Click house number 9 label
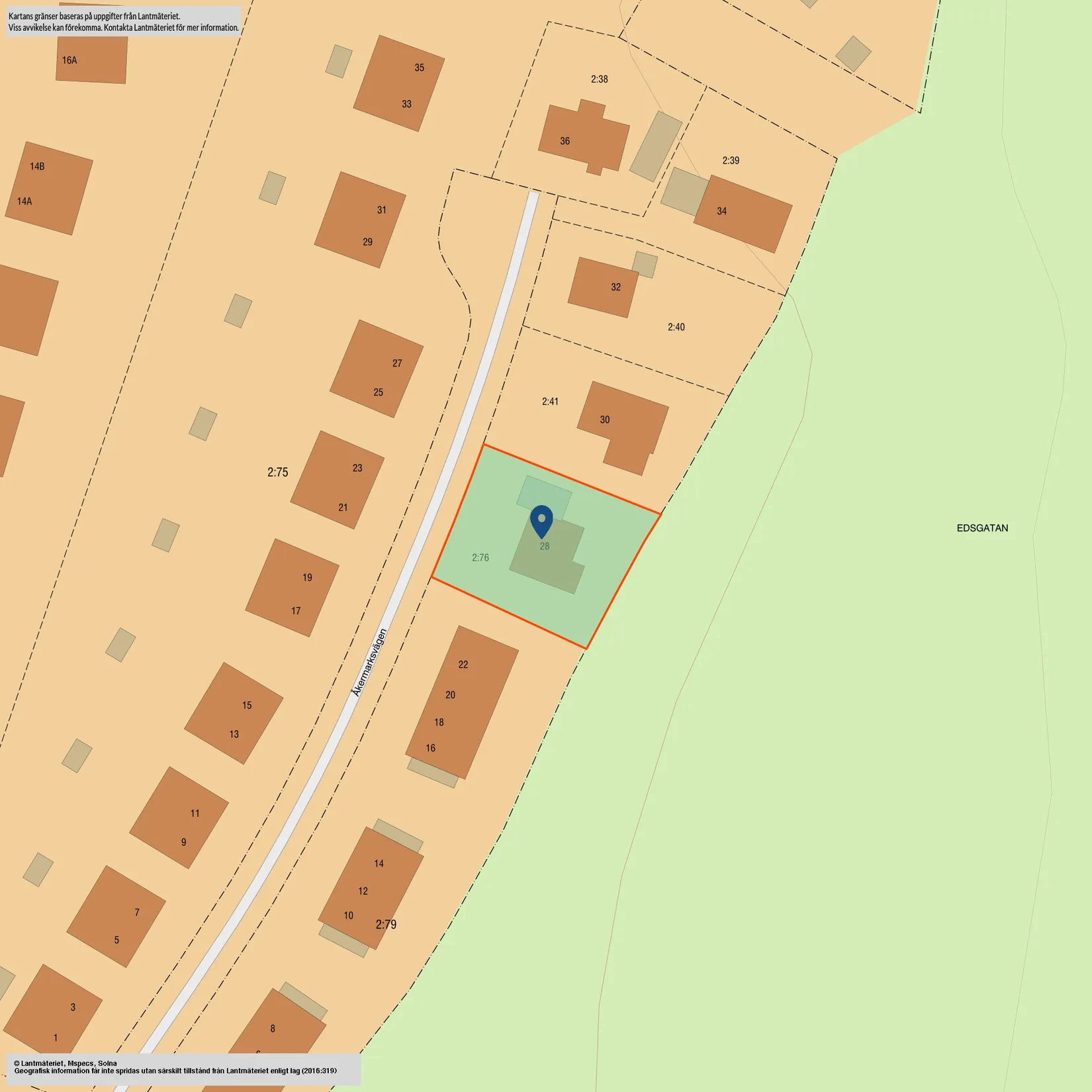The height and width of the screenshot is (1092, 1092). point(183,842)
